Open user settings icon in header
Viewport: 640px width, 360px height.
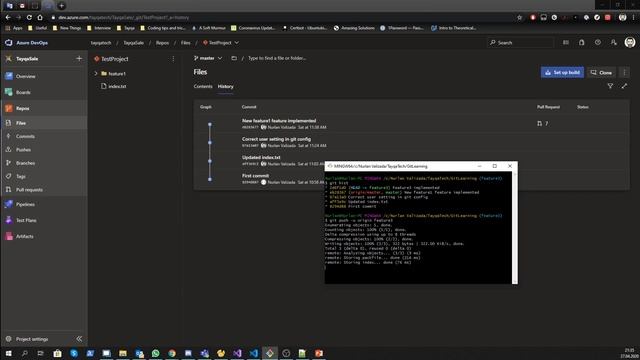point(613,42)
